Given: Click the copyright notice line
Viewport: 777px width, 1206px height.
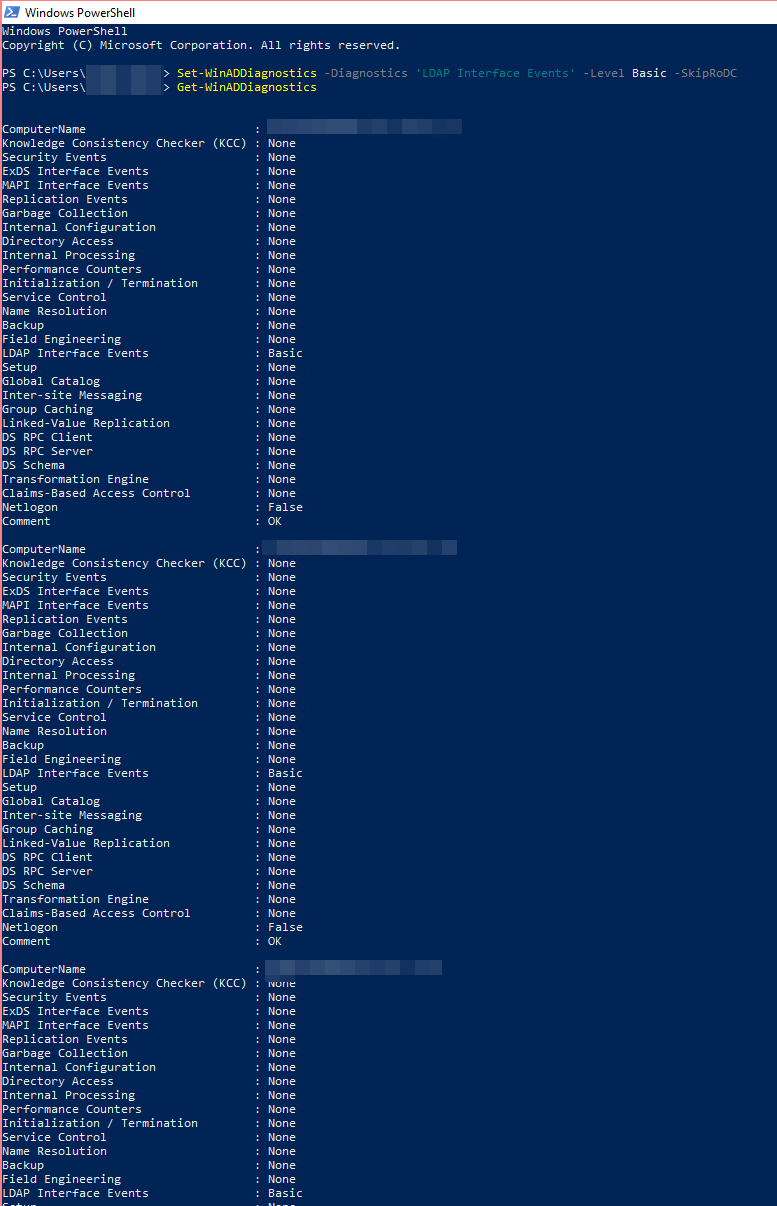Looking at the screenshot, I should click(x=200, y=44).
